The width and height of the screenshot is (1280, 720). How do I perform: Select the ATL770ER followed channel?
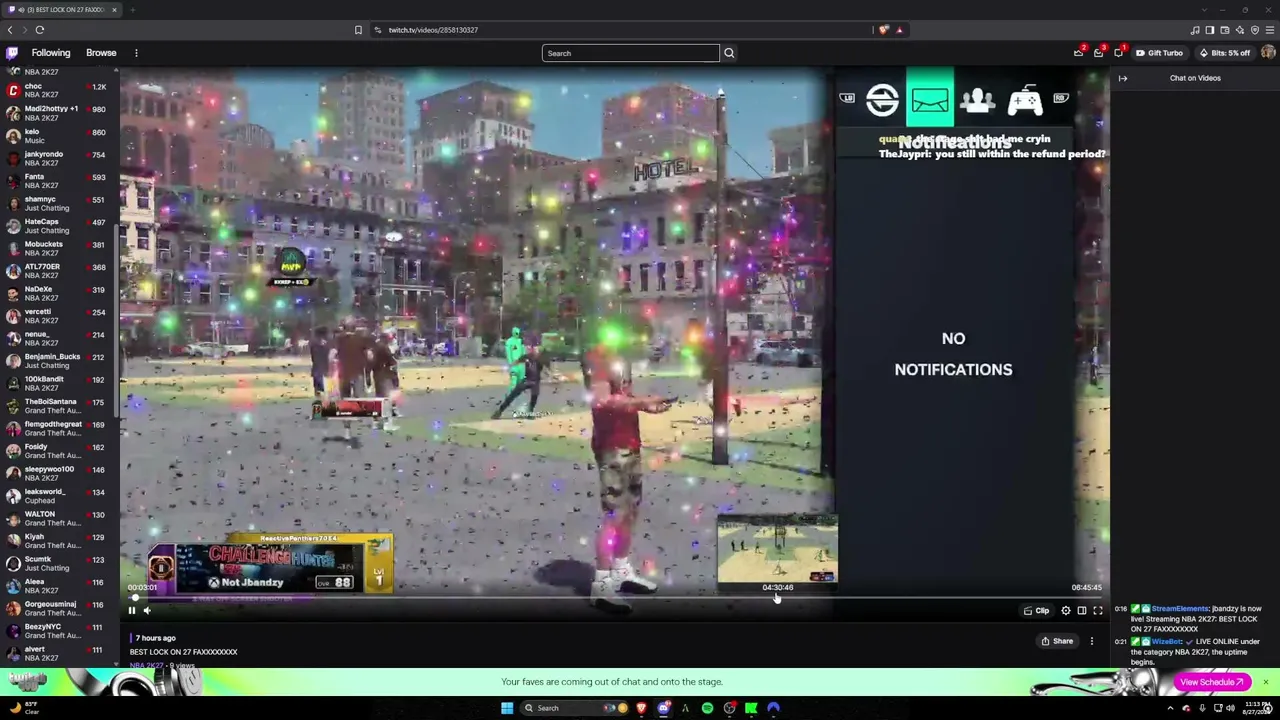tap(59, 271)
